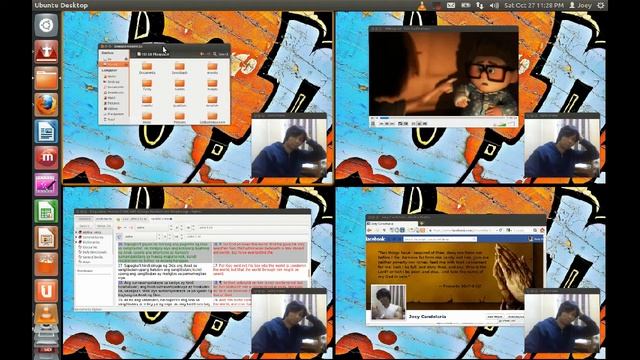
Task: Open the session gear menu
Action: [x=600, y=5]
